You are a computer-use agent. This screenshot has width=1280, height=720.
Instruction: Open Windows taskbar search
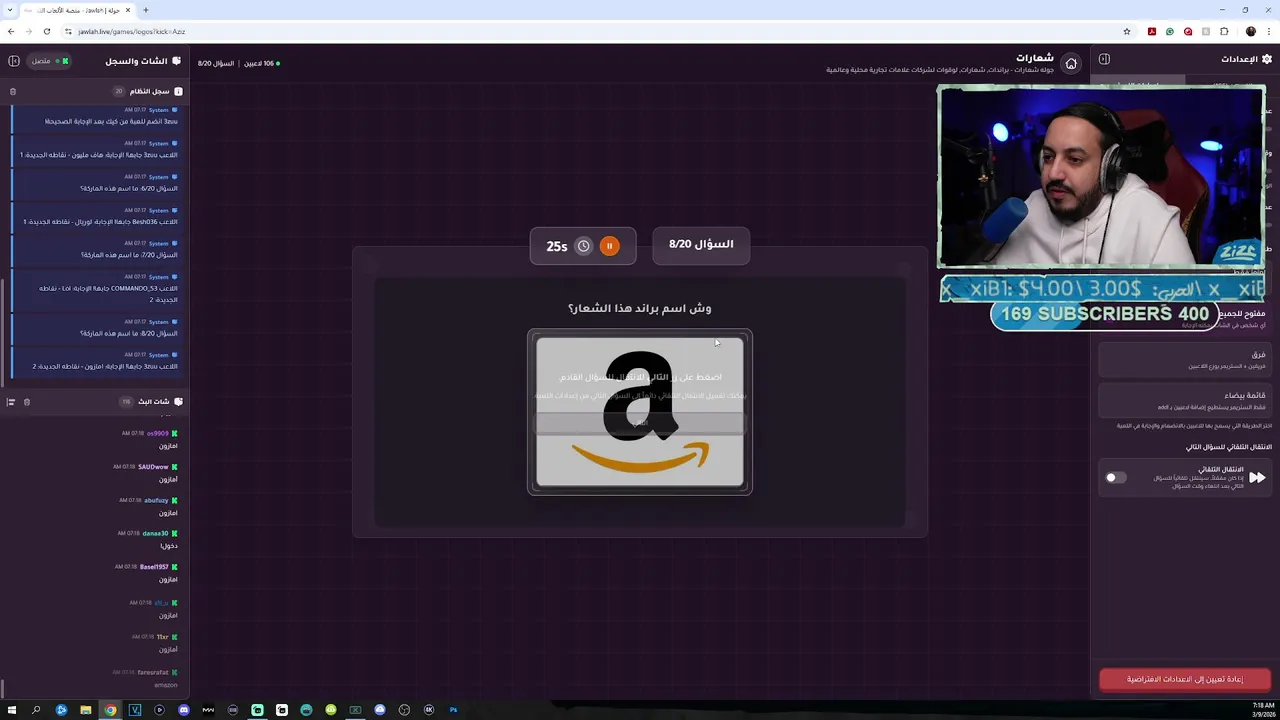pyautogui.click(x=36, y=710)
